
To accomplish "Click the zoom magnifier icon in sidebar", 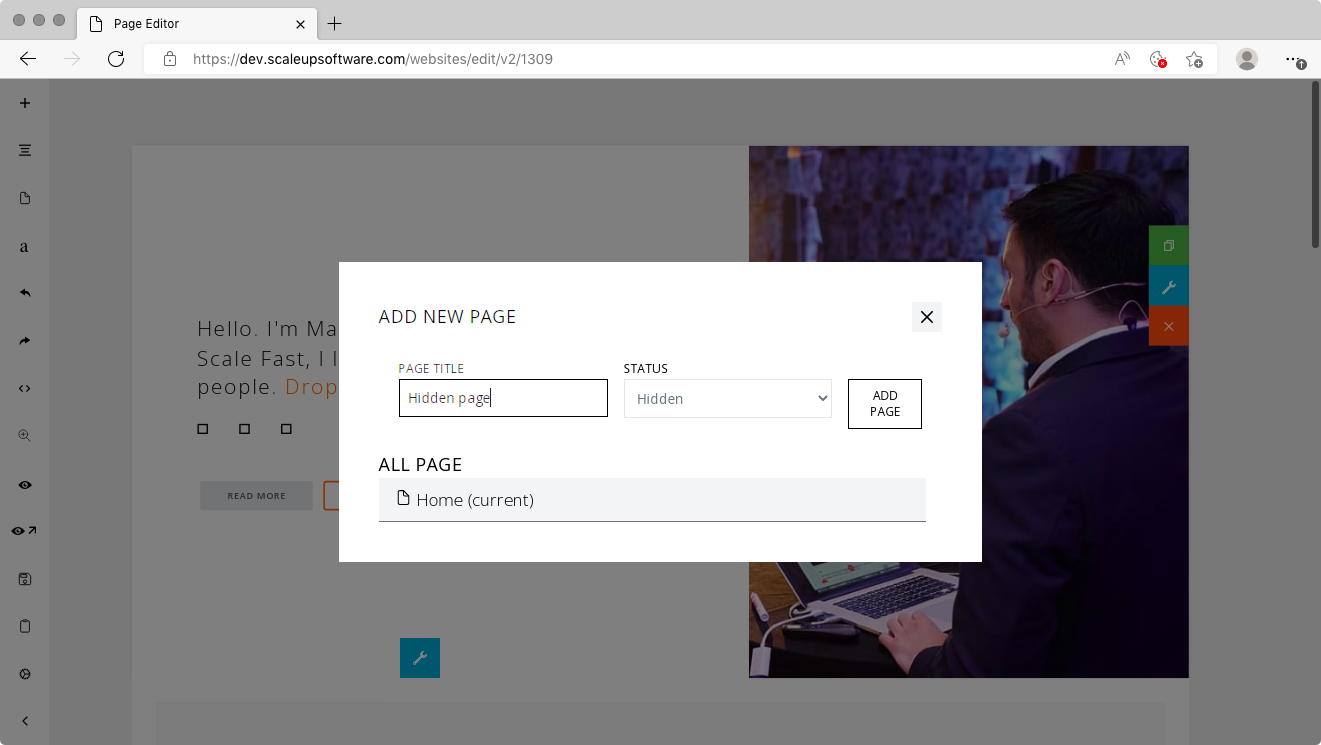I will pyautogui.click(x=25, y=436).
